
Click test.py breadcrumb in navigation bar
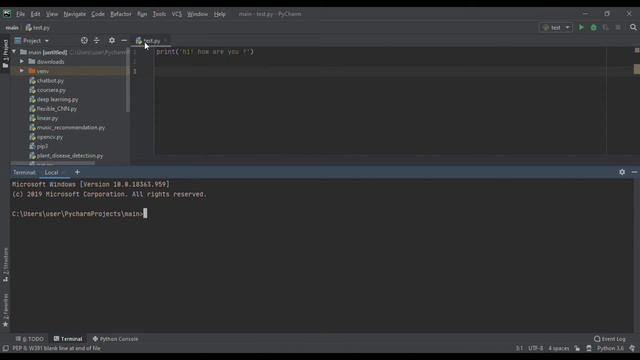(38, 28)
